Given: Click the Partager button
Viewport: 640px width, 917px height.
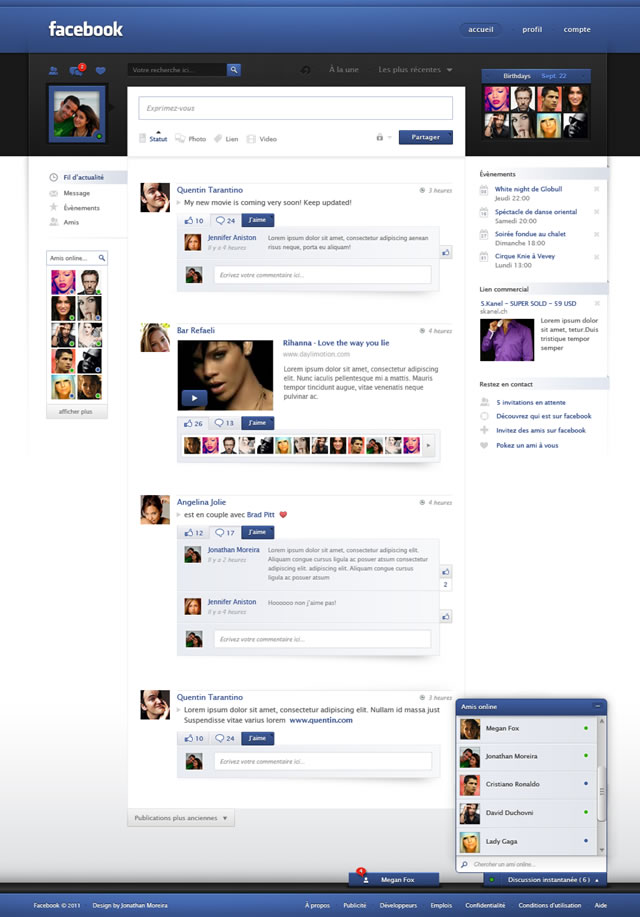Looking at the screenshot, I should click(x=425, y=137).
